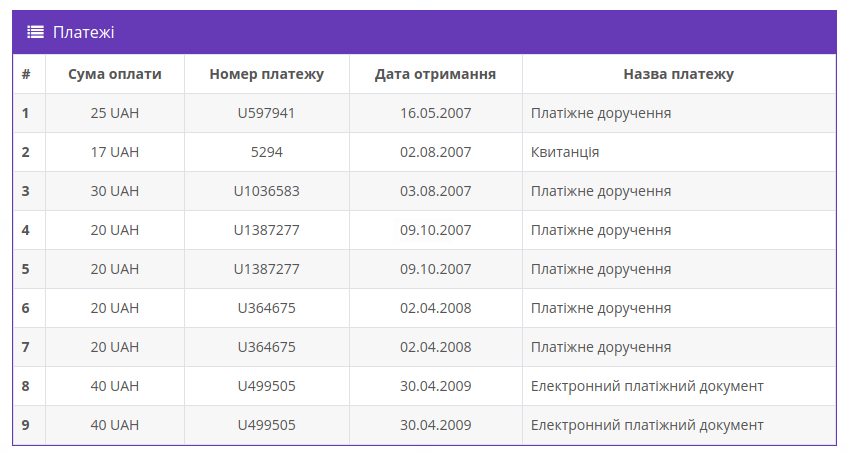Click the 30 UAH amount cell
Screen dimensions: 847x452
[x=114, y=191]
